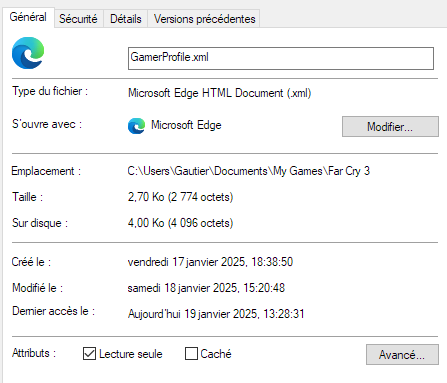Enable the Caché attribute checkbox

click(x=191, y=354)
